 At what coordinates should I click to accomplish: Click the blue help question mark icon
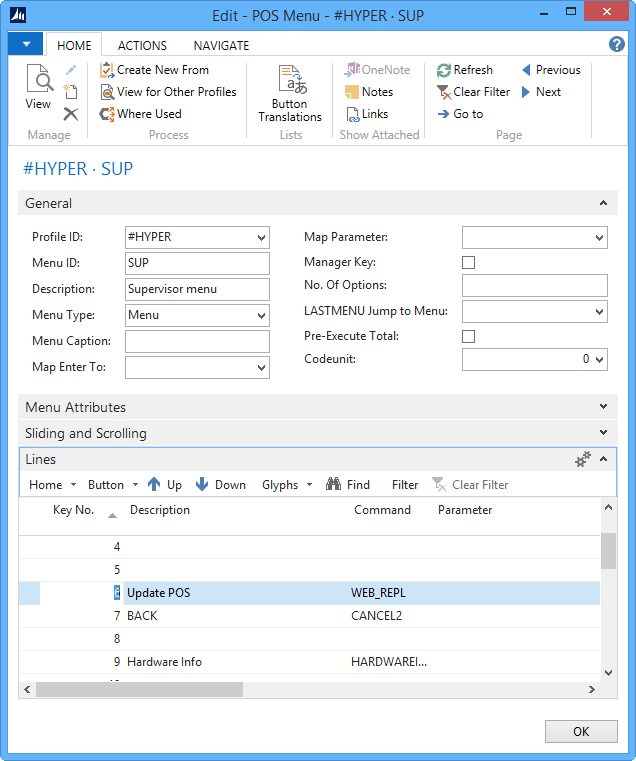pyautogui.click(x=617, y=45)
